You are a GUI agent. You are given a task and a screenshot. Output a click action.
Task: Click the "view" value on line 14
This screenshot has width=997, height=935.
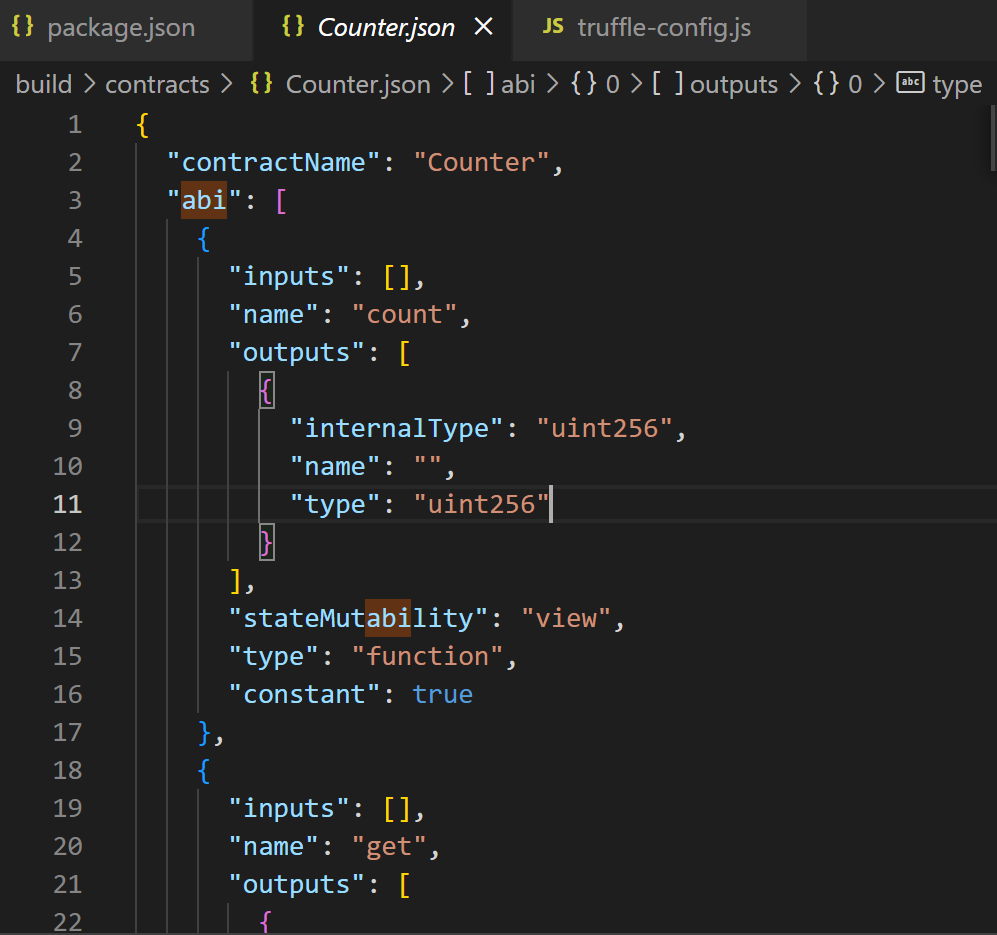pyautogui.click(x=566, y=619)
